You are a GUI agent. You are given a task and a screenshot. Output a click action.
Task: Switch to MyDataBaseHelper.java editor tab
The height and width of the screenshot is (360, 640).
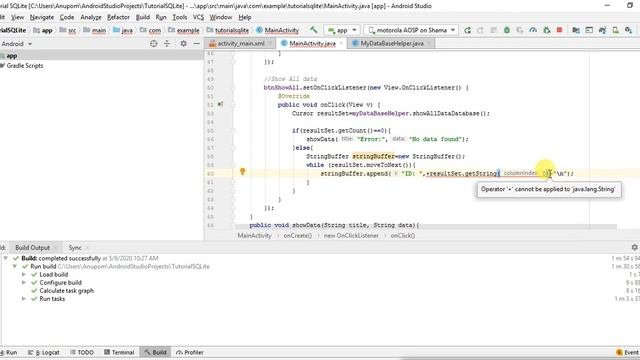coord(392,43)
